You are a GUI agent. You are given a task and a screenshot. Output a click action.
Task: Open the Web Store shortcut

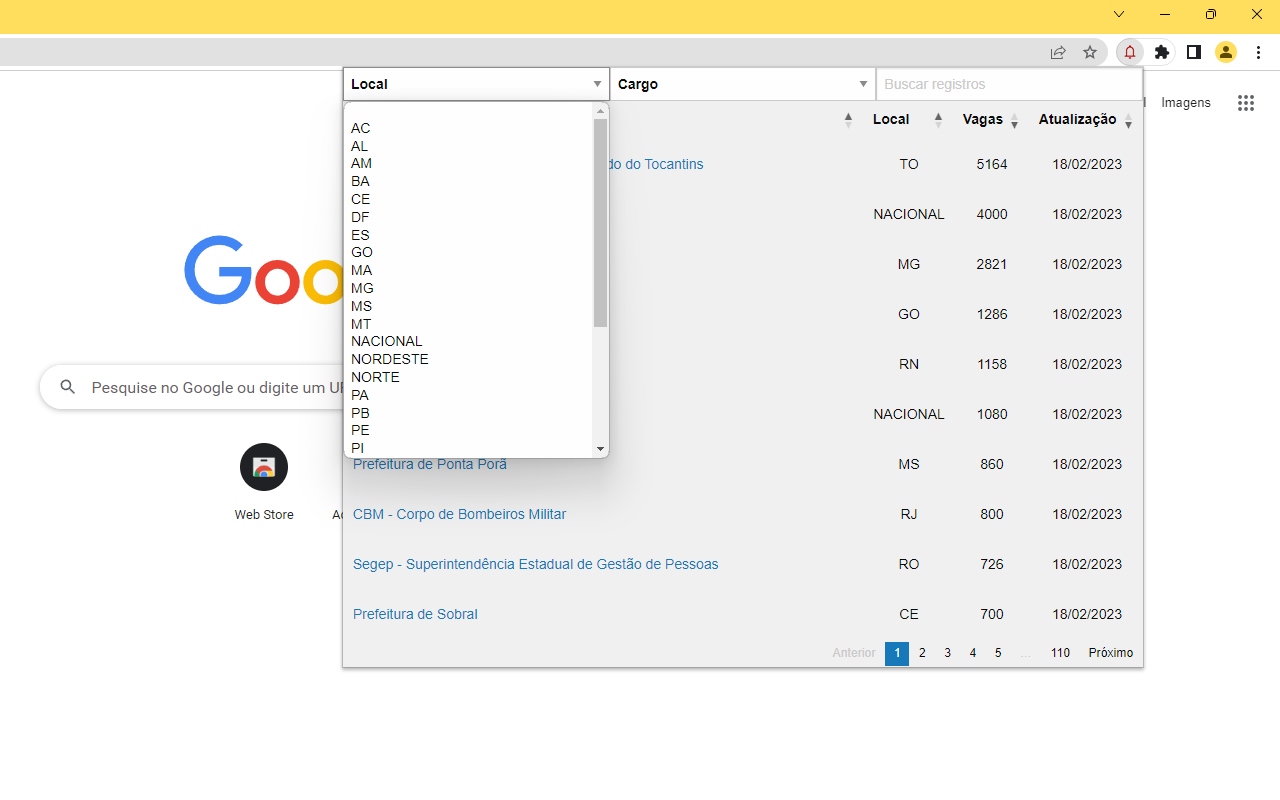tap(263, 467)
